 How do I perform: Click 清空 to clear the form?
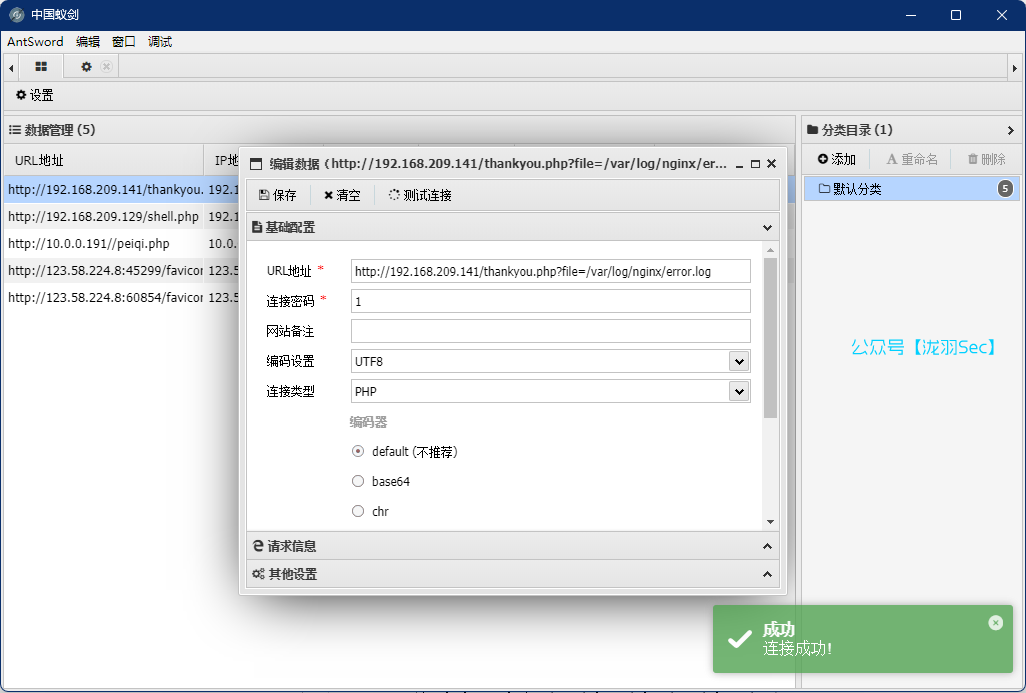point(342,196)
